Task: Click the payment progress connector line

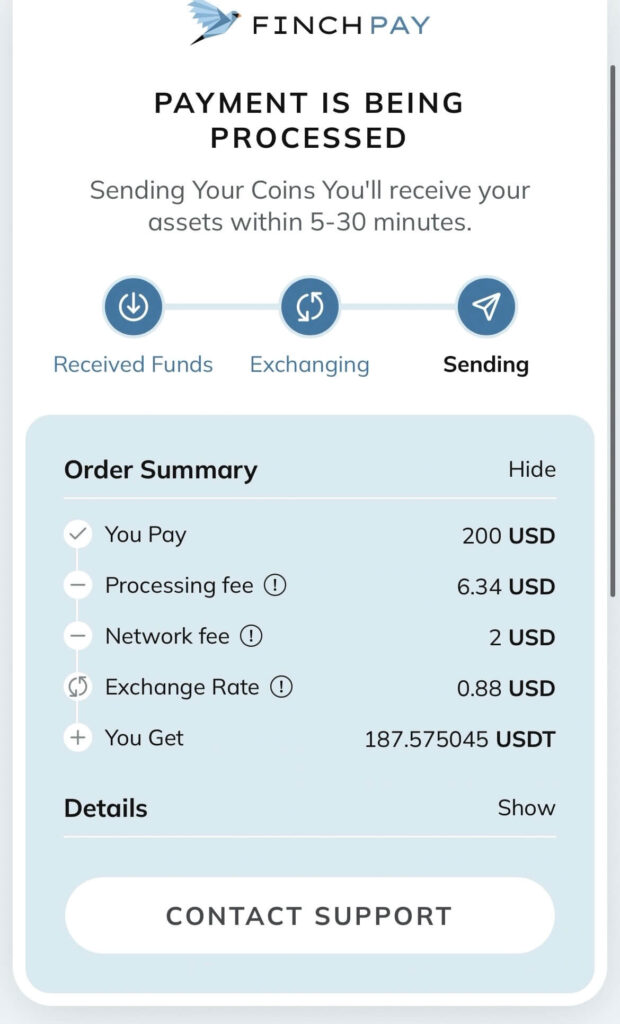Action: [x=220, y=306]
